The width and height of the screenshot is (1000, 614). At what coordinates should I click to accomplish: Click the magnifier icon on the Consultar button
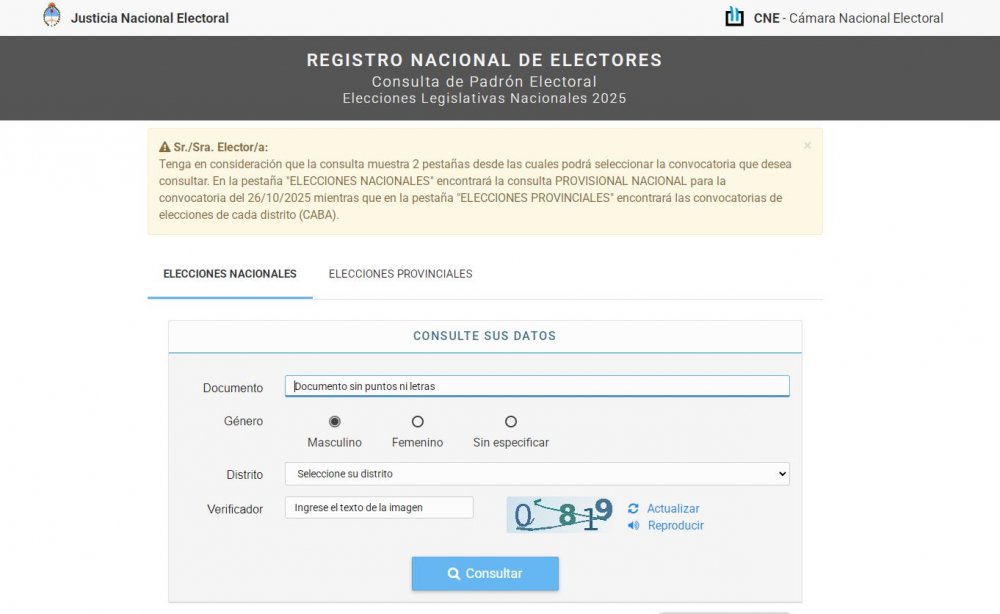[x=453, y=573]
